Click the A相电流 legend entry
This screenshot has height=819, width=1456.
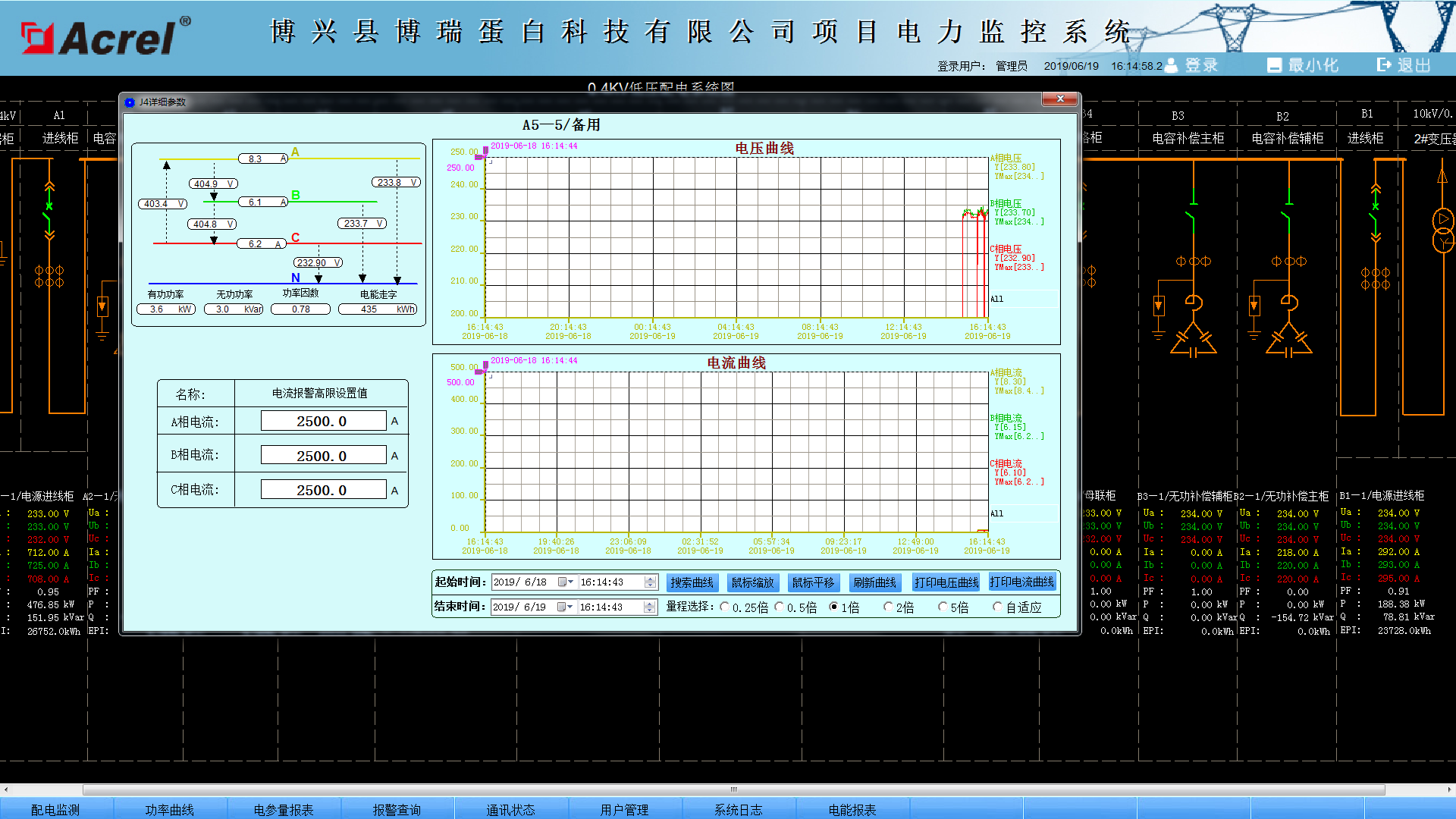click(x=1017, y=381)
